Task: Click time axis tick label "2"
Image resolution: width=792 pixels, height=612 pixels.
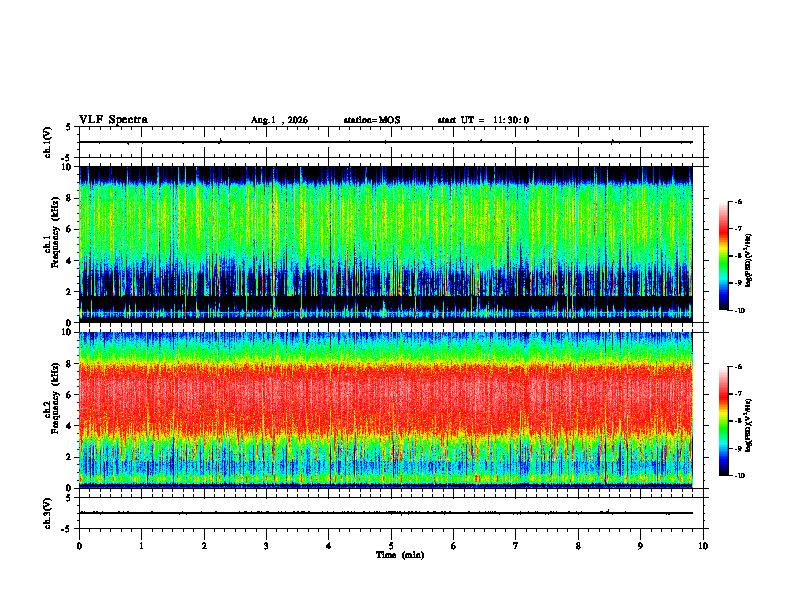Action: tap(204, 546)
